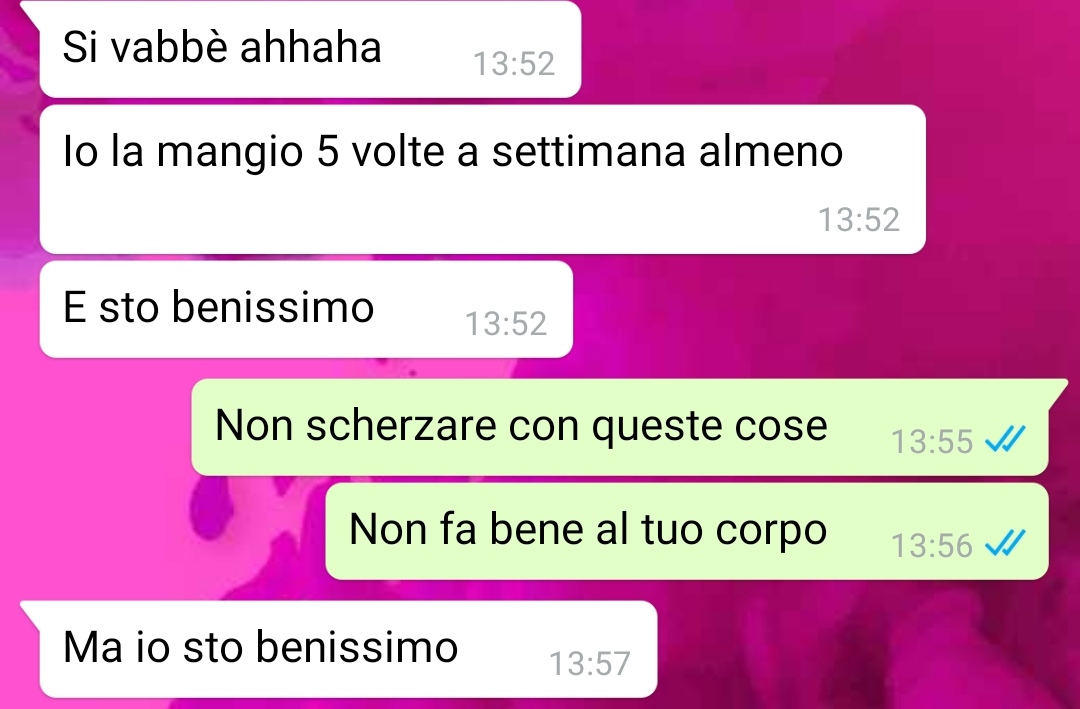Click the 13:52 timestamp on "Si vabbè ahhaha"
The width and height of the screenshot is (1080, 709).
pos(514,64)
